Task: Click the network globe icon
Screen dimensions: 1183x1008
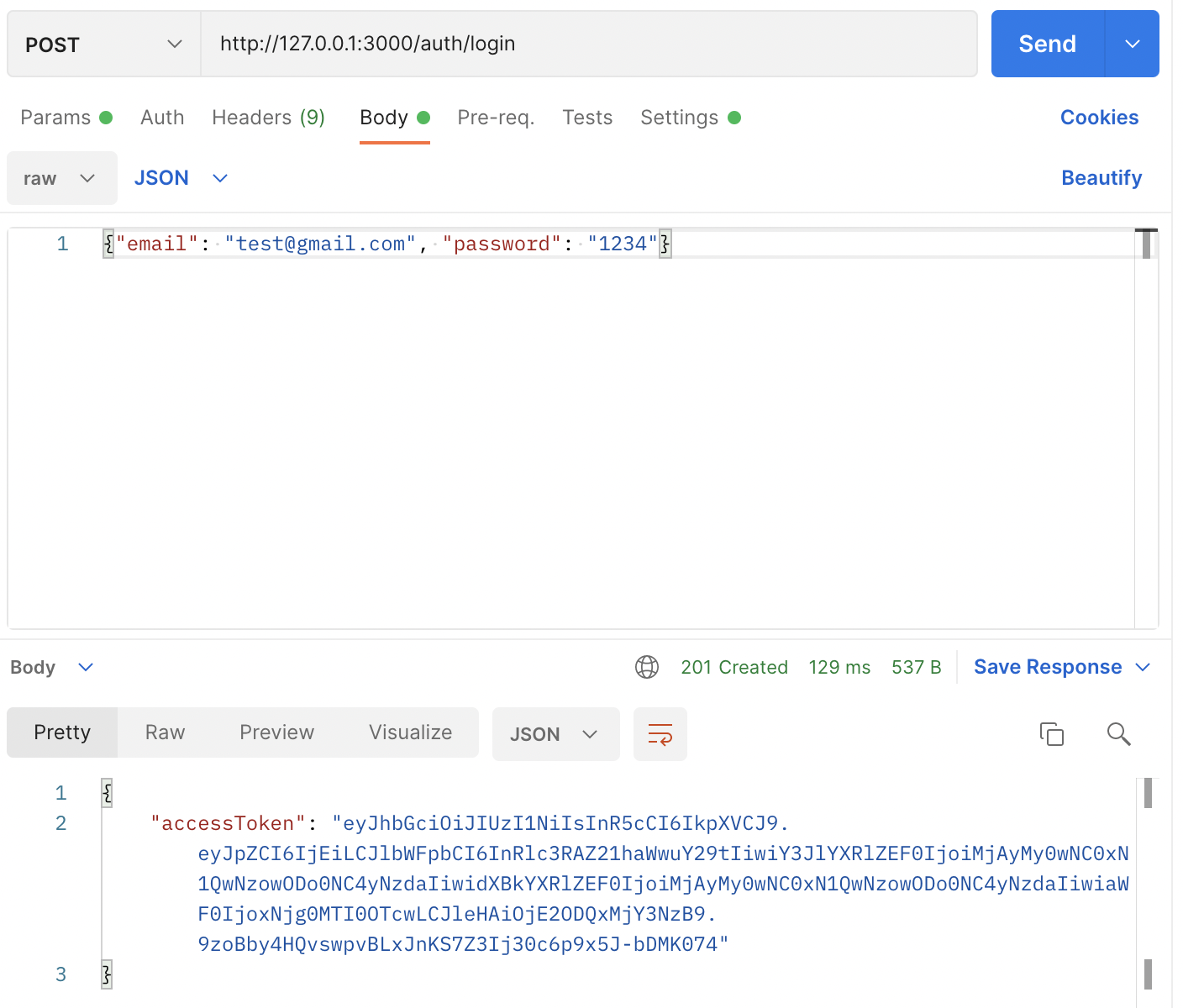Action: 647,667
